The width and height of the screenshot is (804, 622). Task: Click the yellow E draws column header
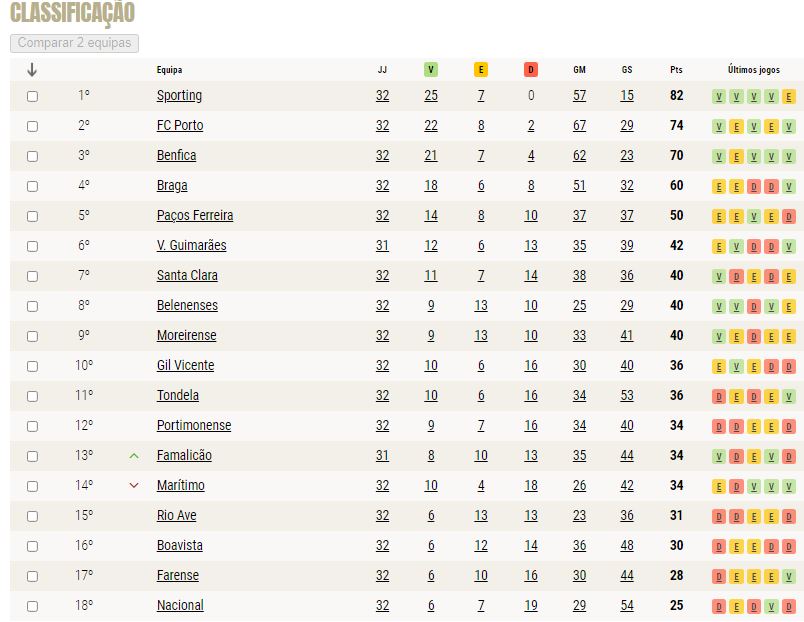point(480,70)
